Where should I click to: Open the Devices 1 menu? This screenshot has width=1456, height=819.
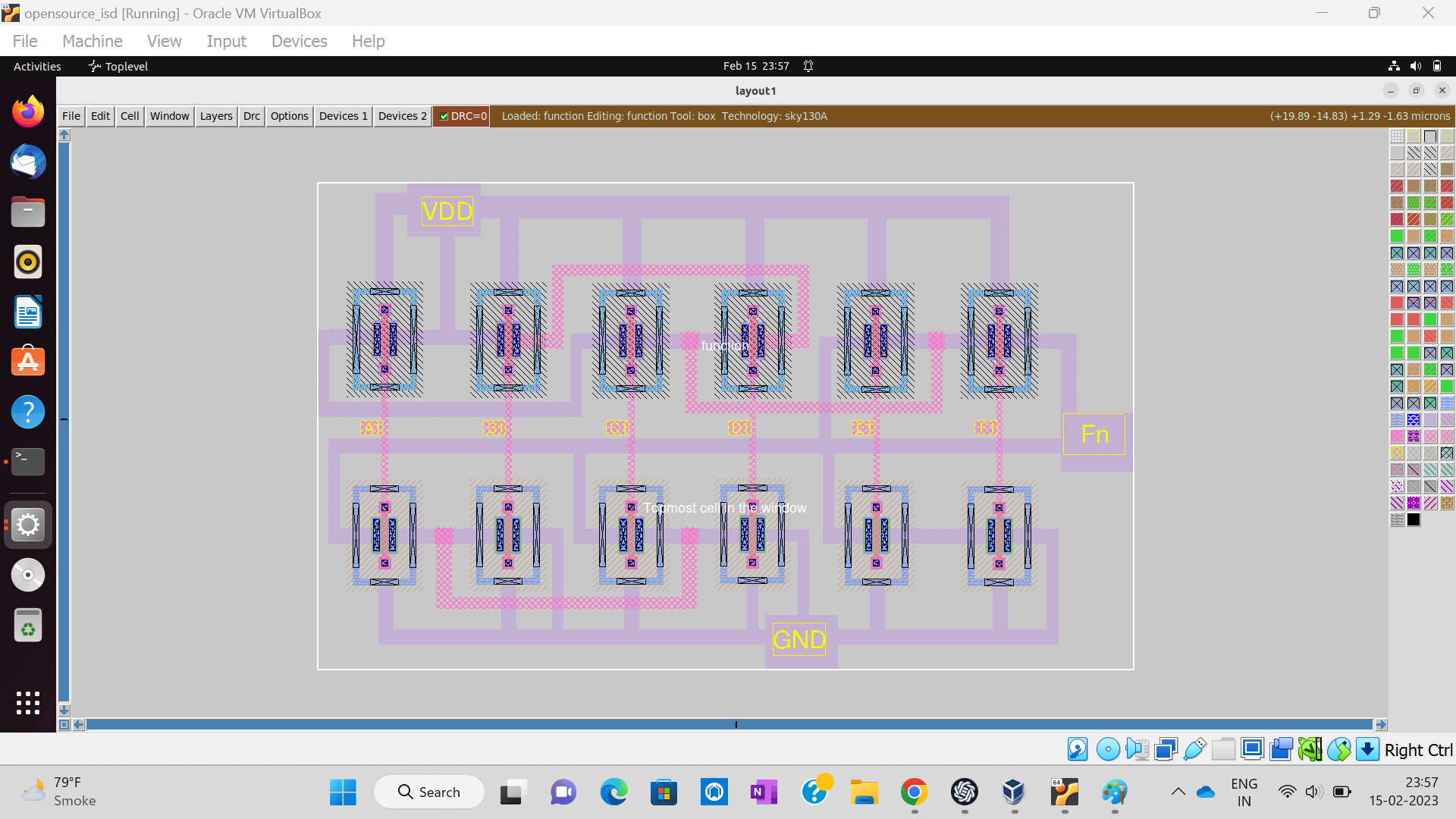(x=343, y=116)
